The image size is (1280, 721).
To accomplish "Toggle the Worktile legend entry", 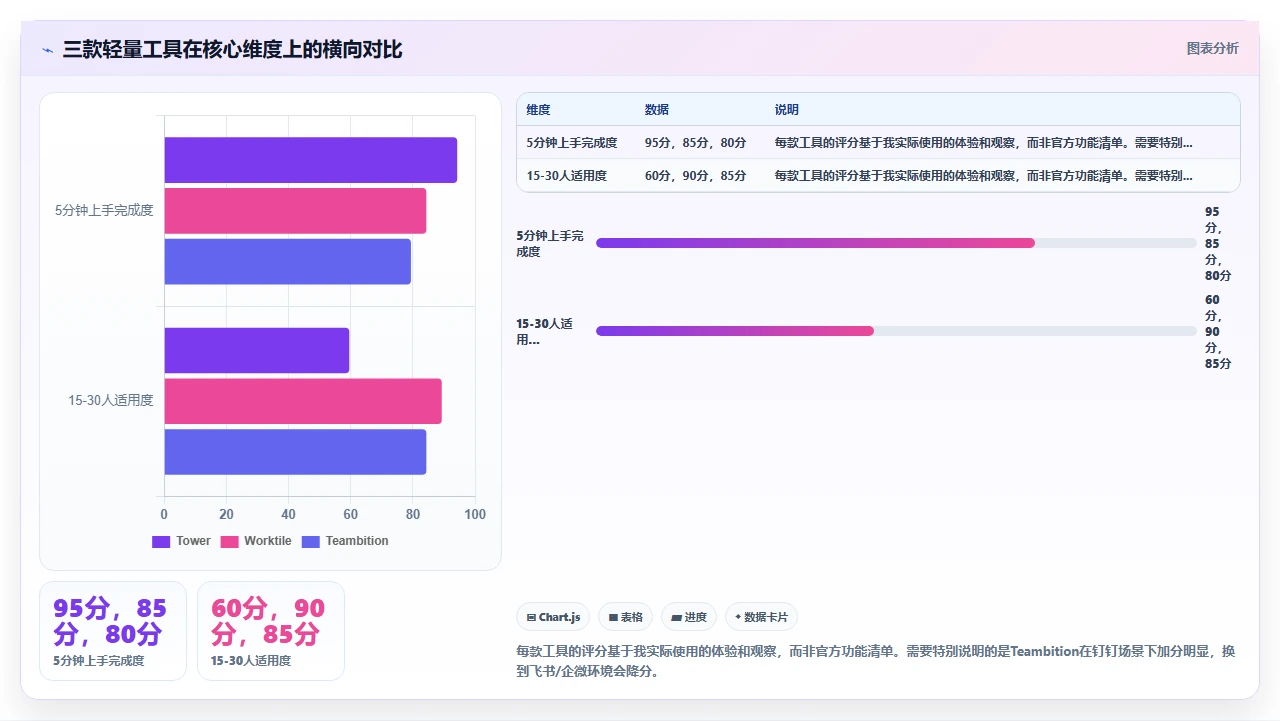I will click(x=256, y=541).
